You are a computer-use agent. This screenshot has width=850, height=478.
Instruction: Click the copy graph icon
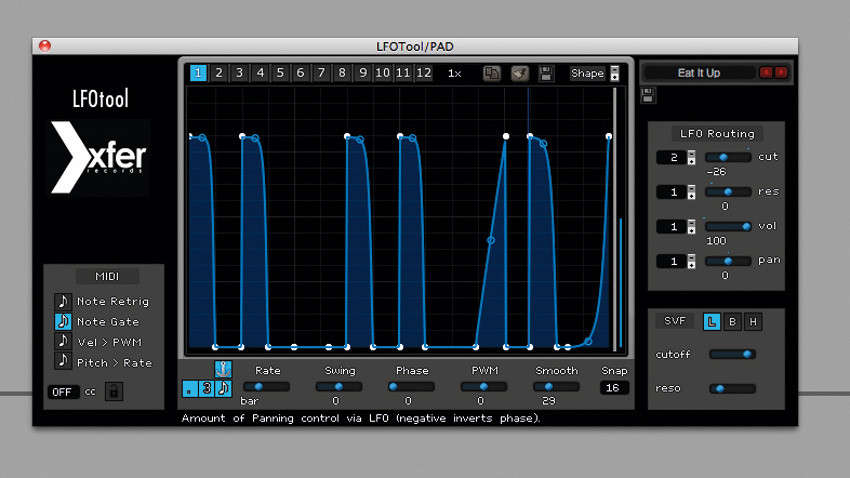click(492, 73)
